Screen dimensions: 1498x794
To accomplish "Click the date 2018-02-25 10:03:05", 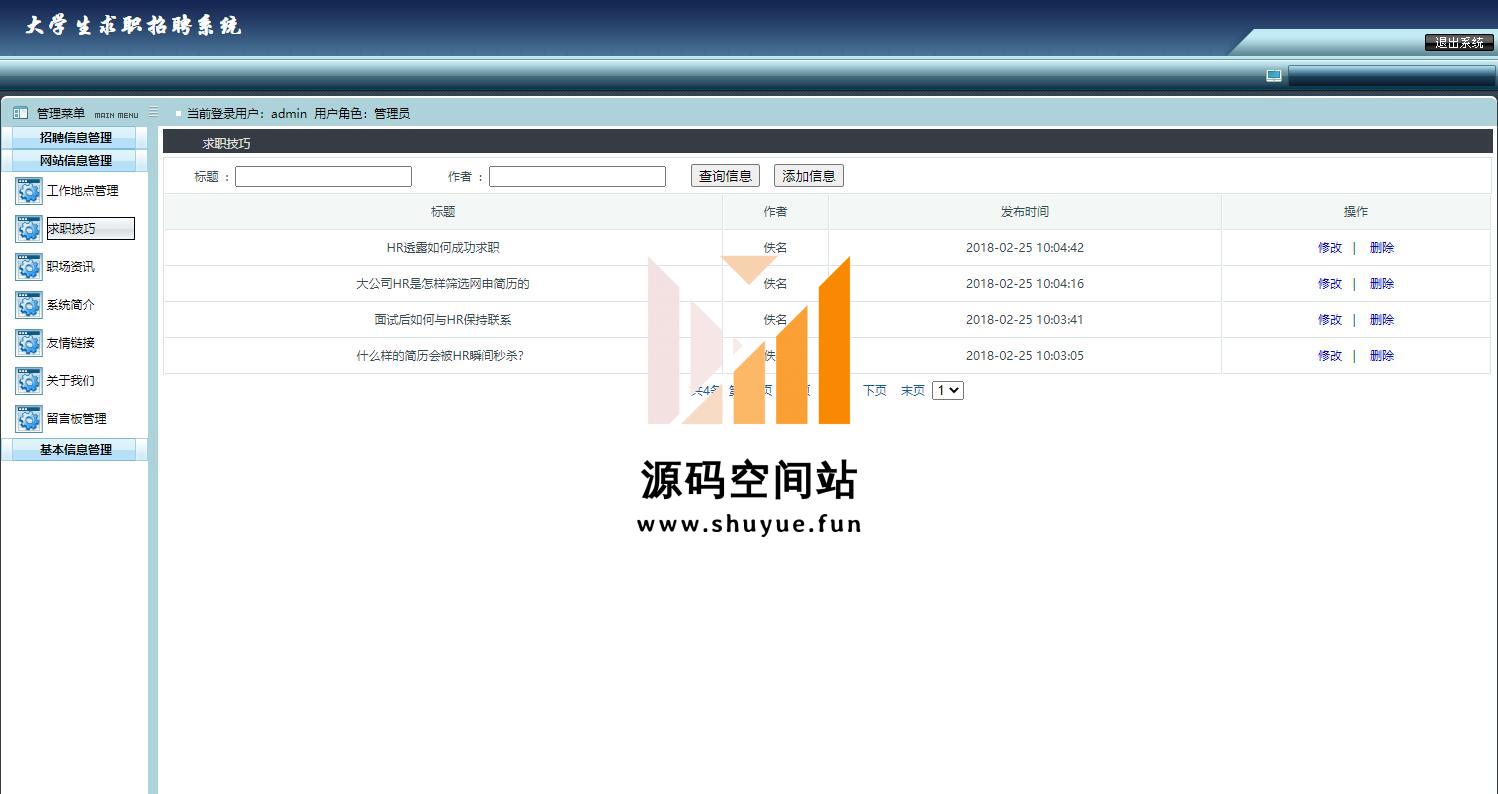I will tap(1025, 355).
